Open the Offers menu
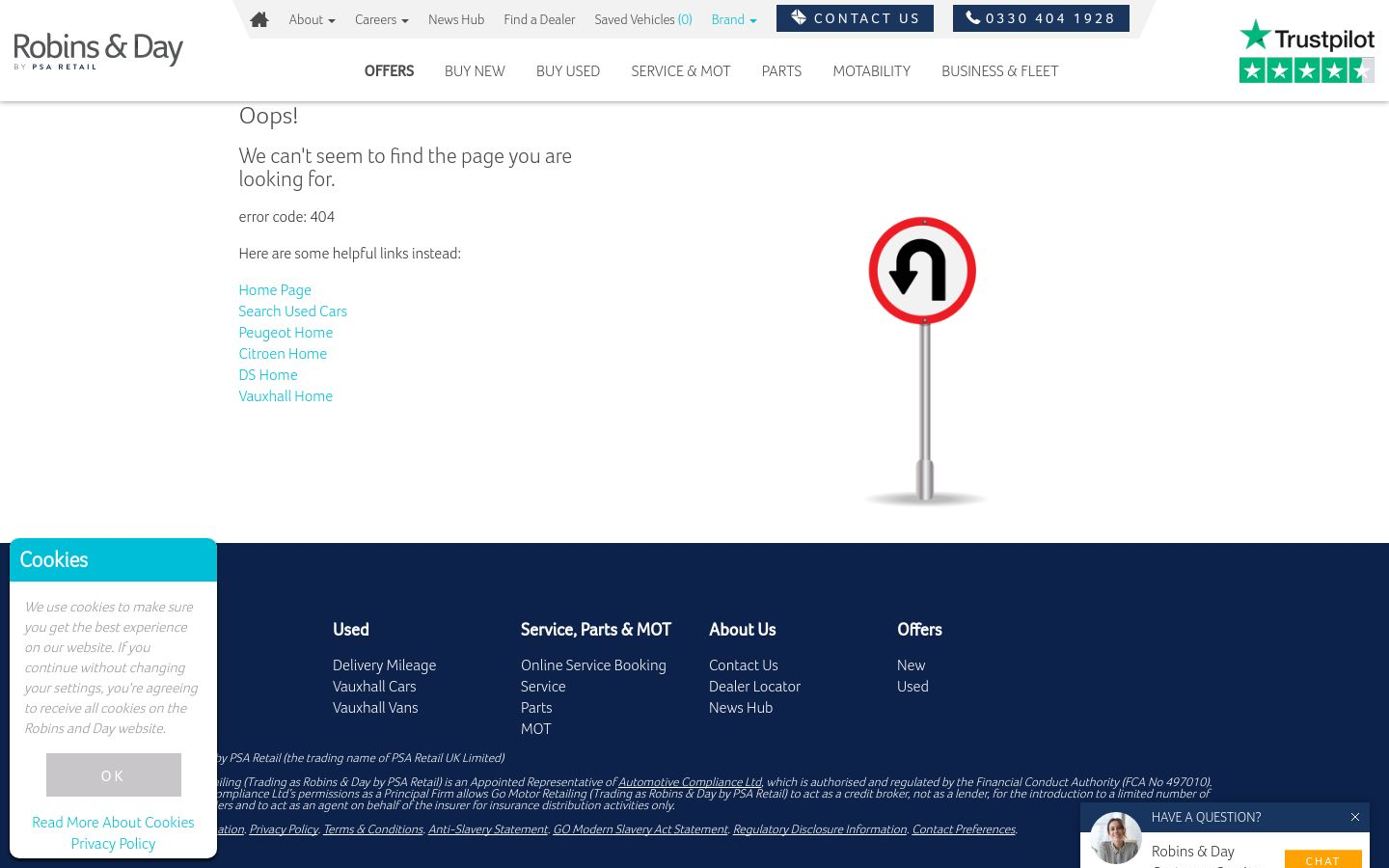The image size is (1389, 868). click(389, 71)
